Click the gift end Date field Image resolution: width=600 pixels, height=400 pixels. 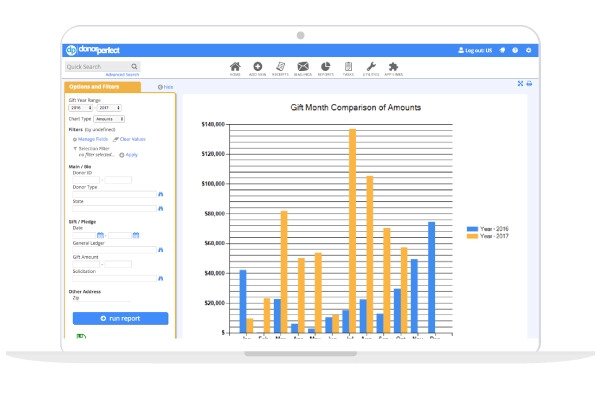[120, 235]
